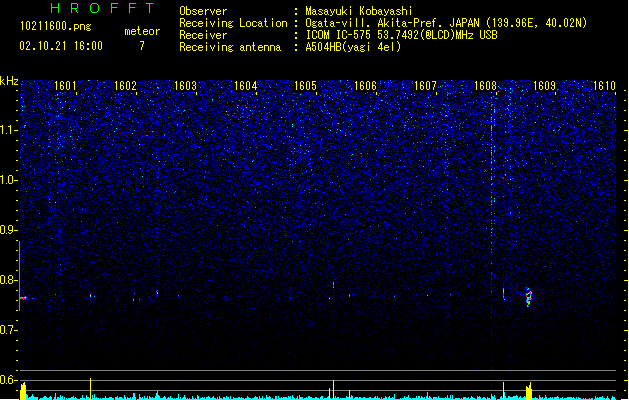The height and width of the screenshot is (400, 629).
Task: Click the 0.9 kHz frequency label
Action: pyautogui.click(x=8, y=229)
